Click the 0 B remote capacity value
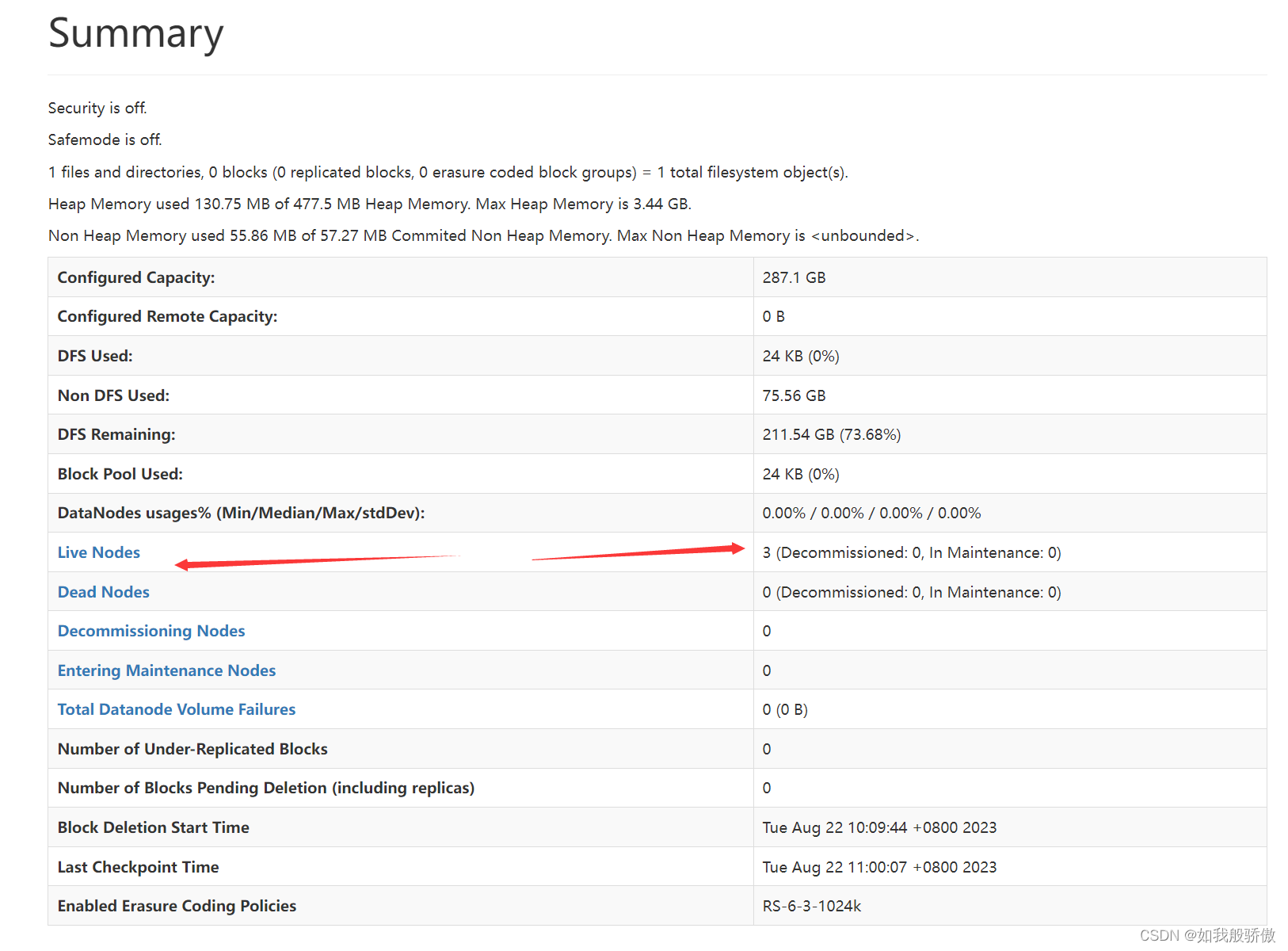Image resolution: width=1288 pixels, height=951 pixels. pyautogui.click(x=774, y=316)
